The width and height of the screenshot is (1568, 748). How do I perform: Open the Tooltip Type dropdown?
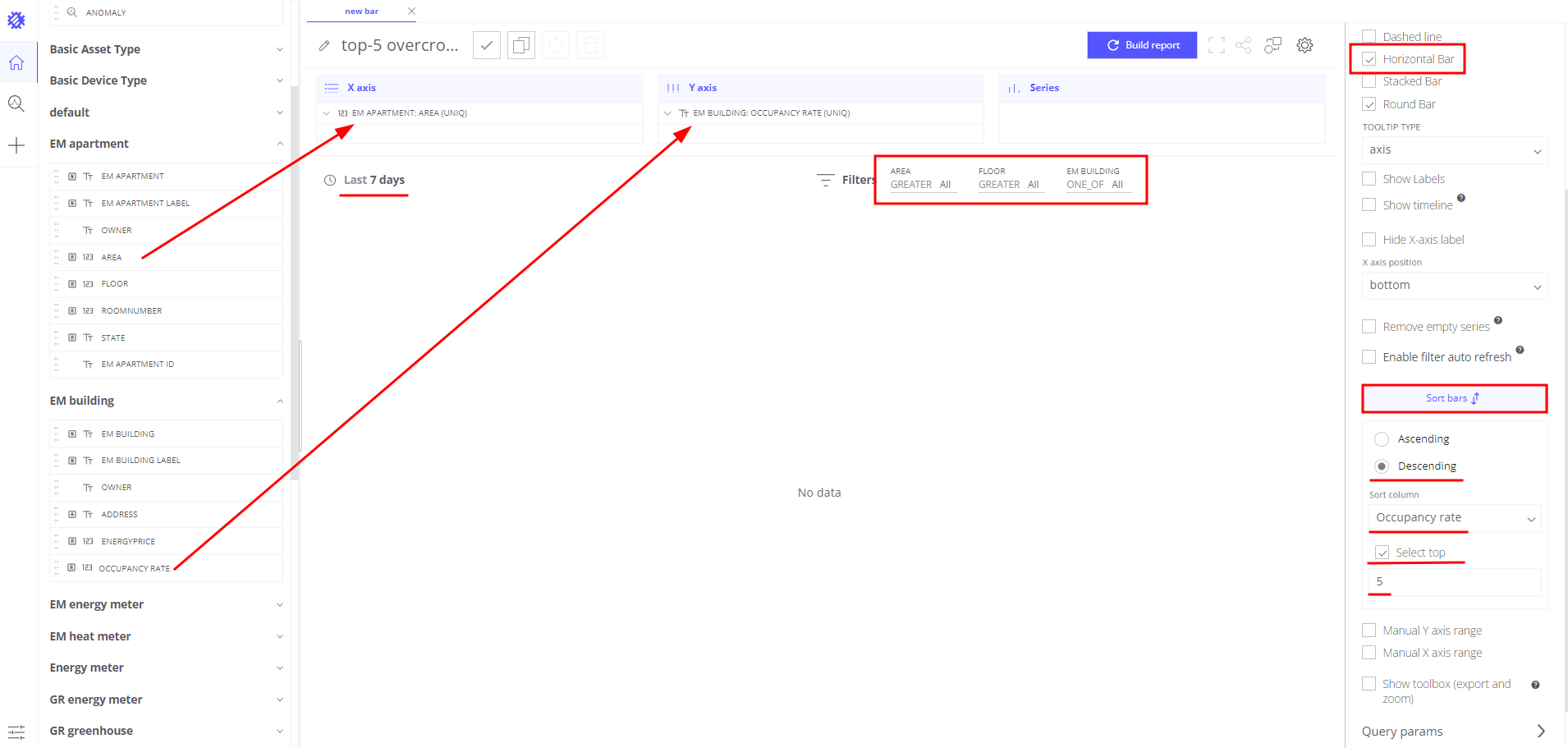tap(1454, 149)
